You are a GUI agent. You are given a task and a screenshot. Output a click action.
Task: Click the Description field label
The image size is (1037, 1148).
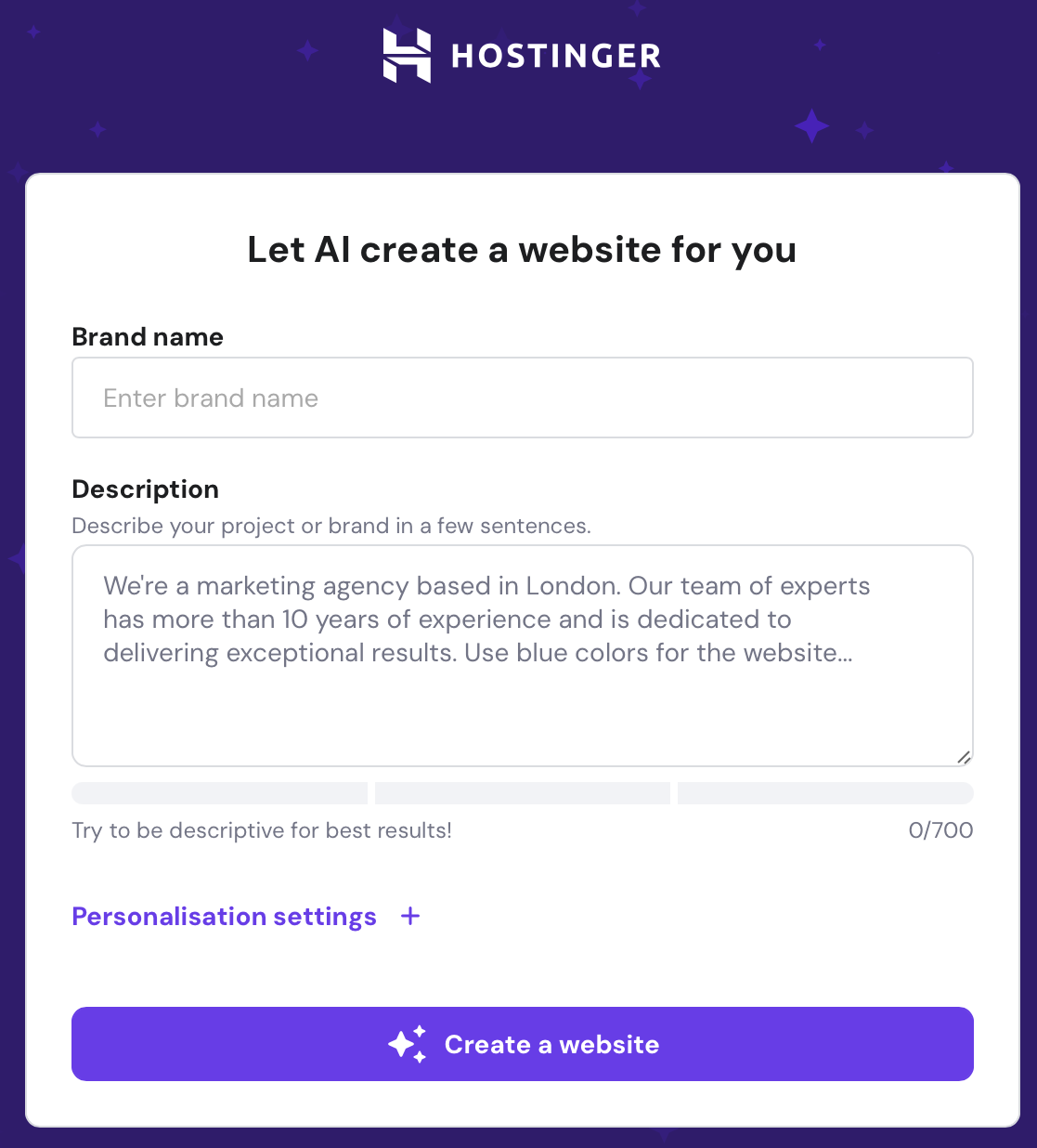point(145,489)
